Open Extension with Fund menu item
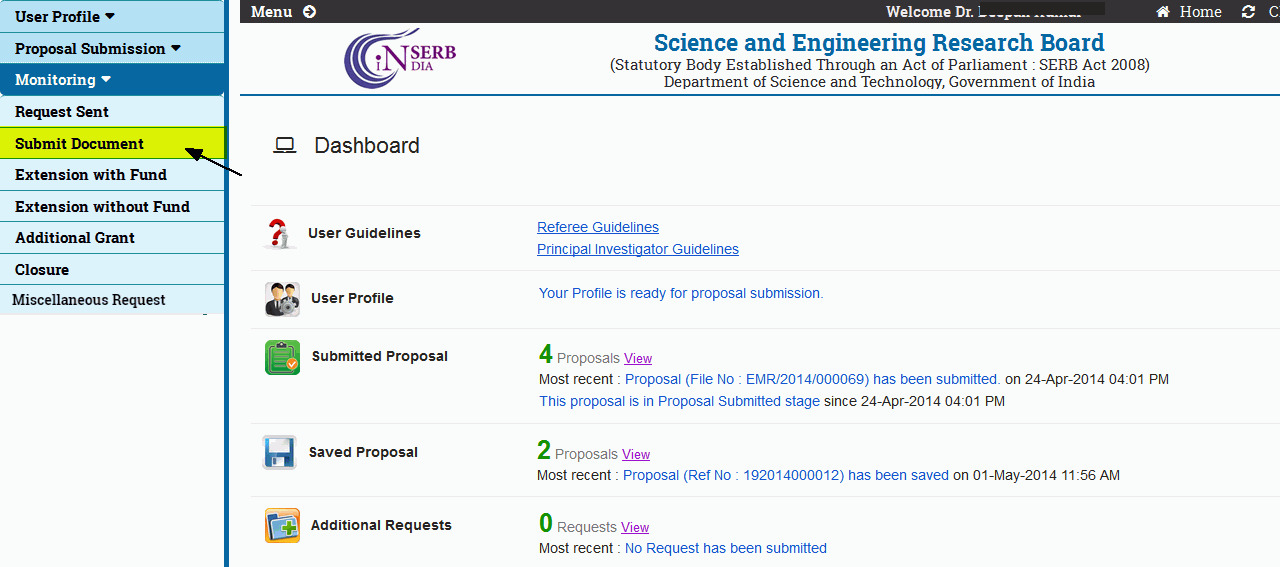Screen dimensions: 1280x567 point(91,175)
